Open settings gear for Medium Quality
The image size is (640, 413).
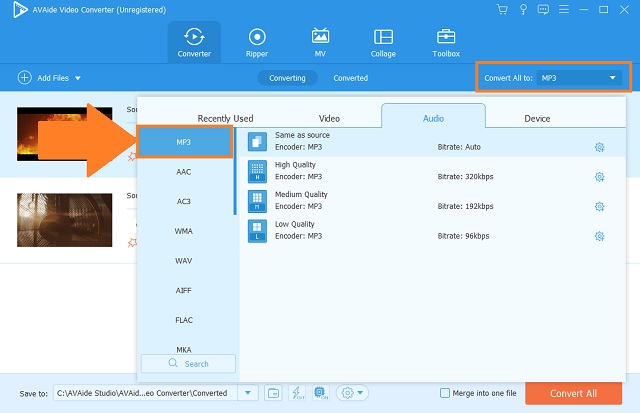599,206
